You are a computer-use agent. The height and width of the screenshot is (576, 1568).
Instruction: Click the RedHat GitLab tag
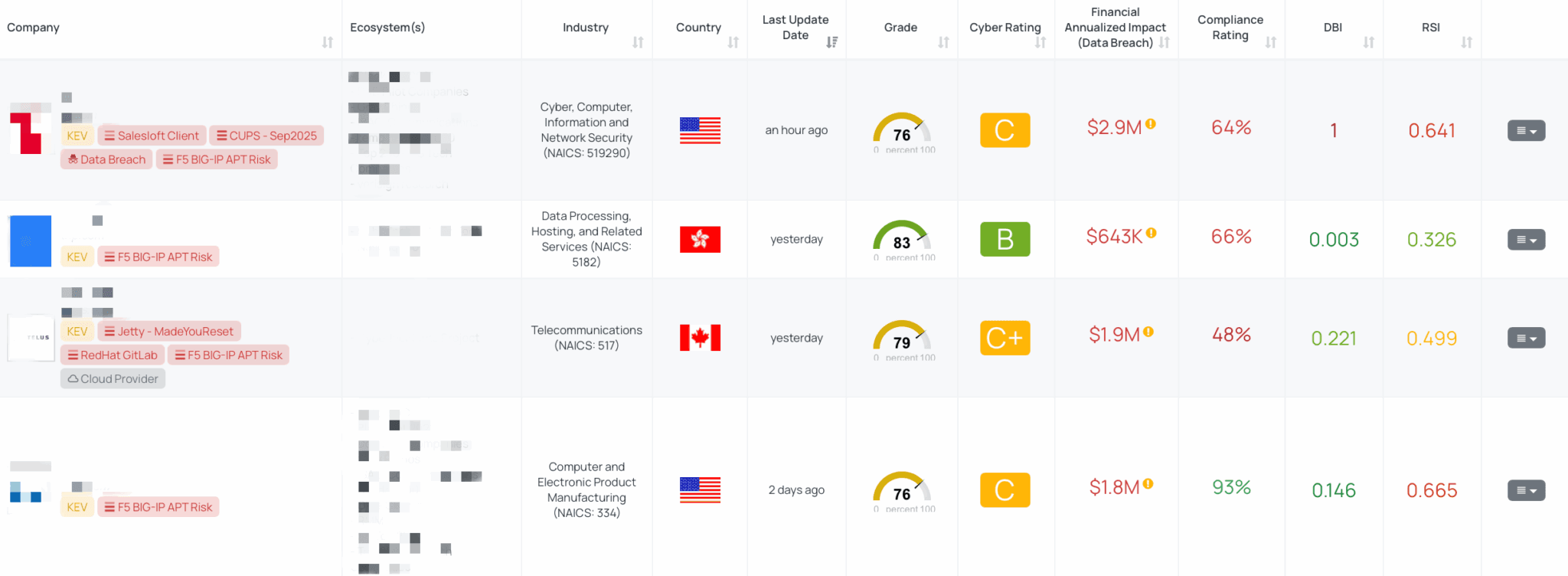point(113,355)
